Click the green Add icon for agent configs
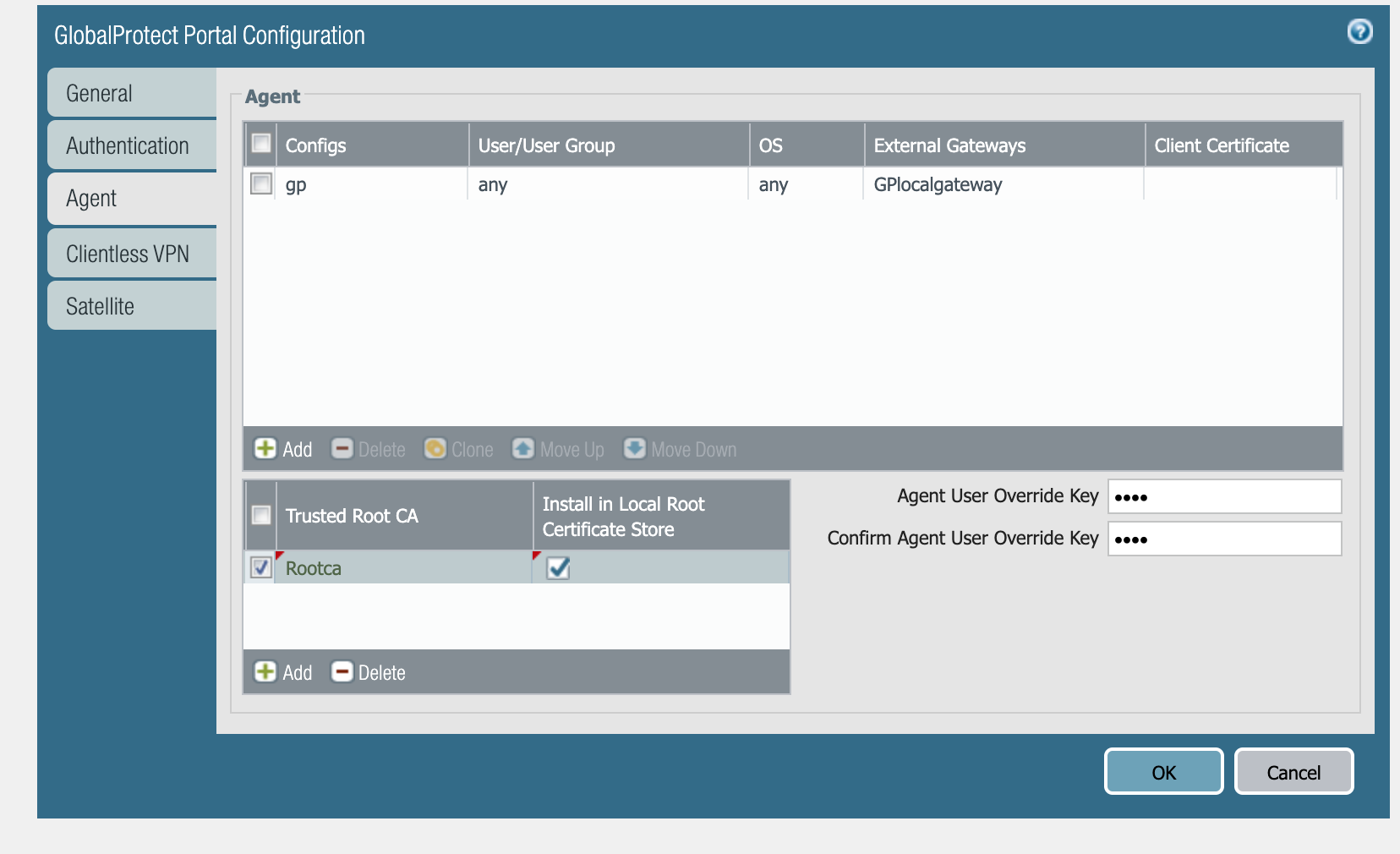1400x854 pixels. point(265,449)
